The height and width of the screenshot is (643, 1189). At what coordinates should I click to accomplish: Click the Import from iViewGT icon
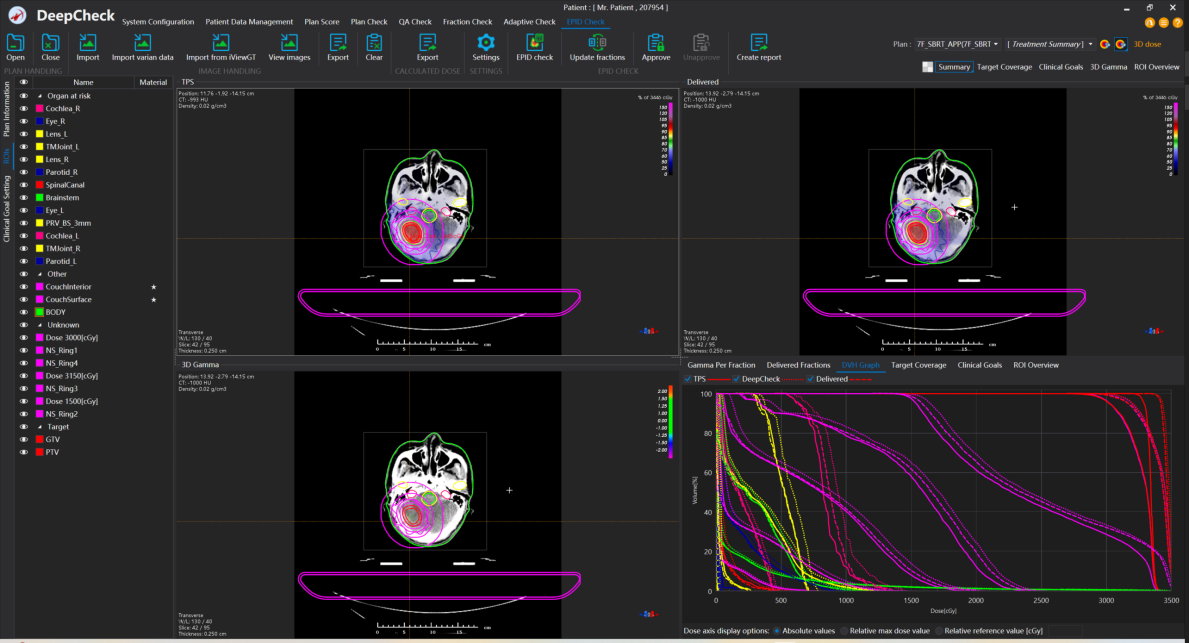pos(220,42)
